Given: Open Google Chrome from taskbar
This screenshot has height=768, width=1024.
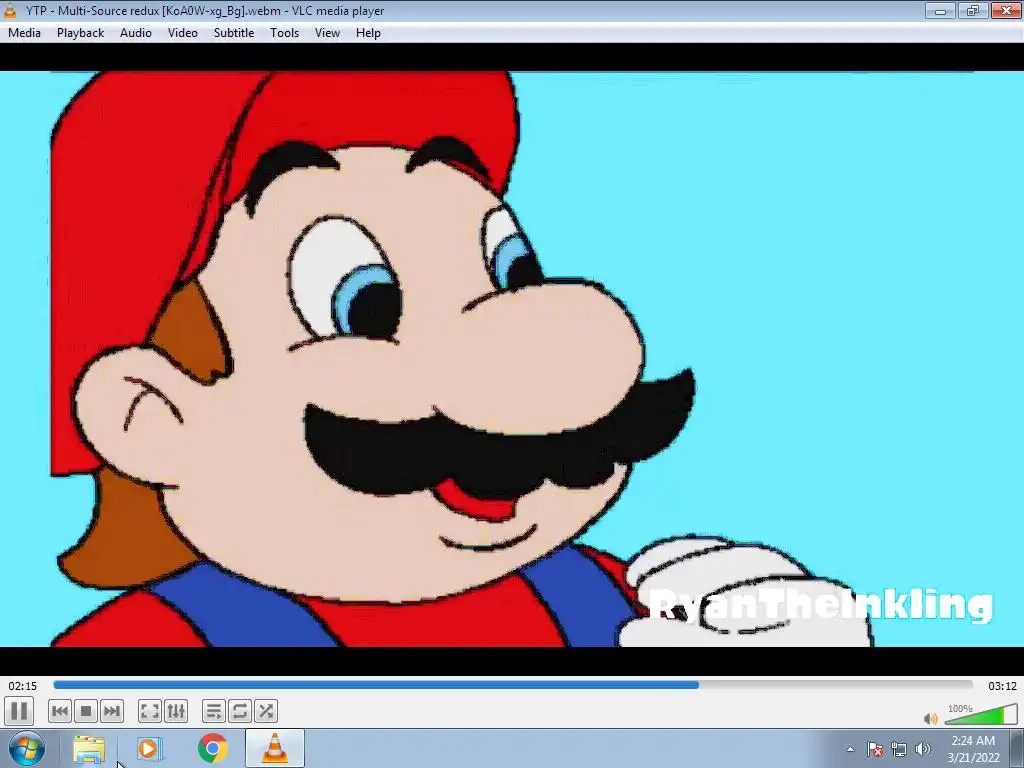Looking at the screenshot, I should click(x=213, y=749).
